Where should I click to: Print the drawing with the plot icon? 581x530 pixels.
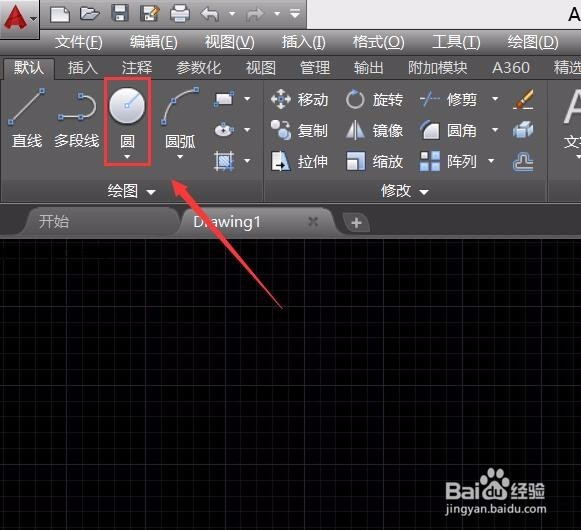coord(180,14)
